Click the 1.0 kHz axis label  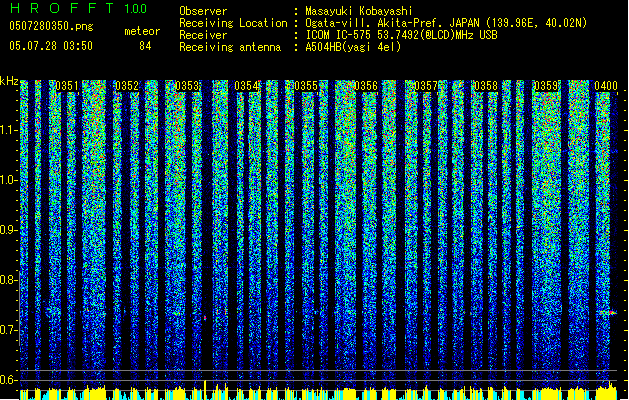(9, 180)
